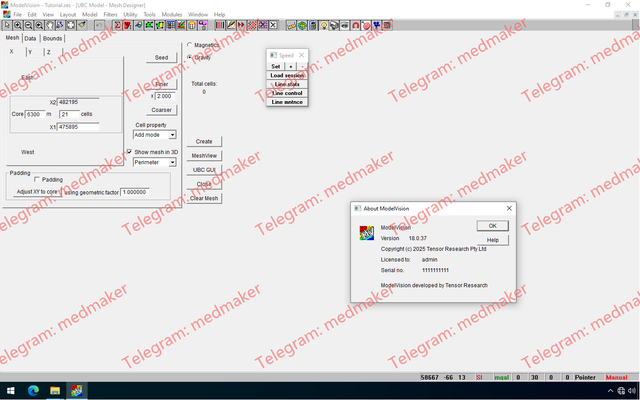
Task: Pick the yellow brush highlighter tool
Action: 81,25
